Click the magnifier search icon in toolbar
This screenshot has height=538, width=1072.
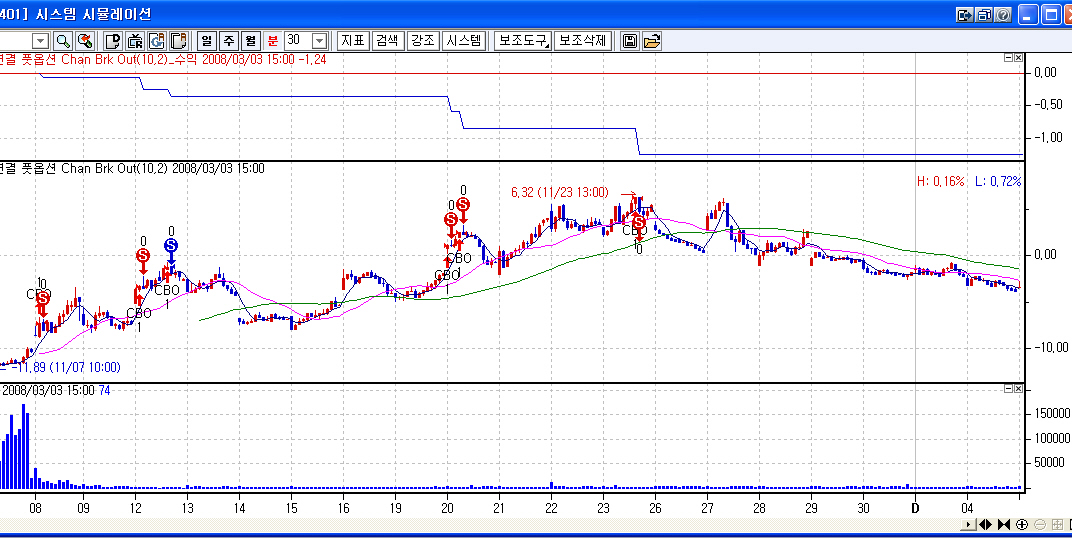(x=62, y=41)
